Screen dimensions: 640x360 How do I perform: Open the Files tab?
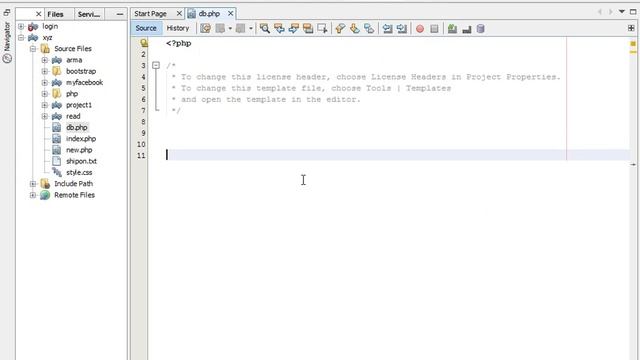[x=56, y=14]
